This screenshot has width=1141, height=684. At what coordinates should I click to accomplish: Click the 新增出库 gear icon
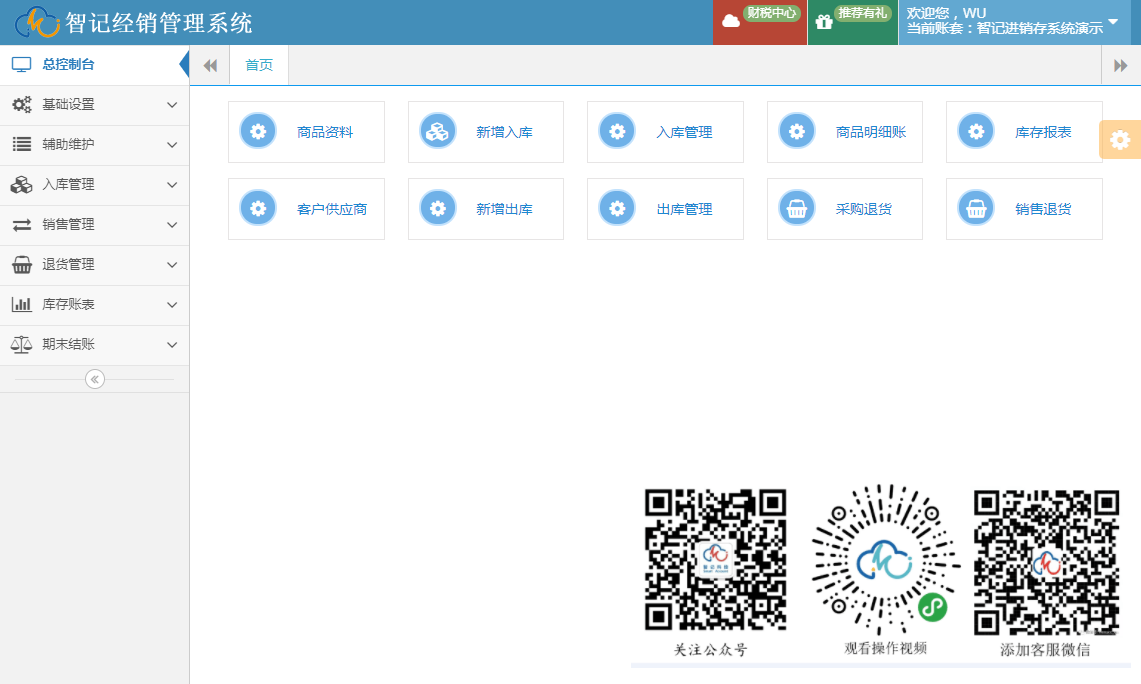pos(437,209)
